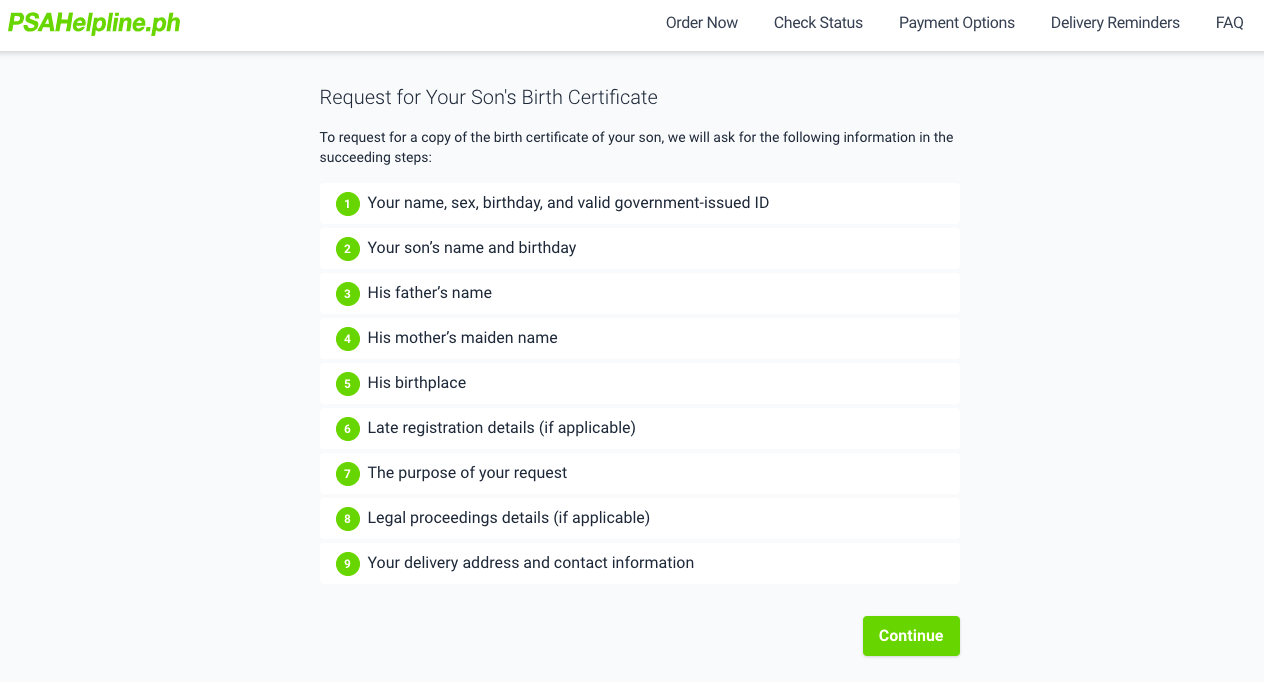Click the green number 8 step badge
1264x682 pixels.
pyautogui.click(x=347, y=519)
